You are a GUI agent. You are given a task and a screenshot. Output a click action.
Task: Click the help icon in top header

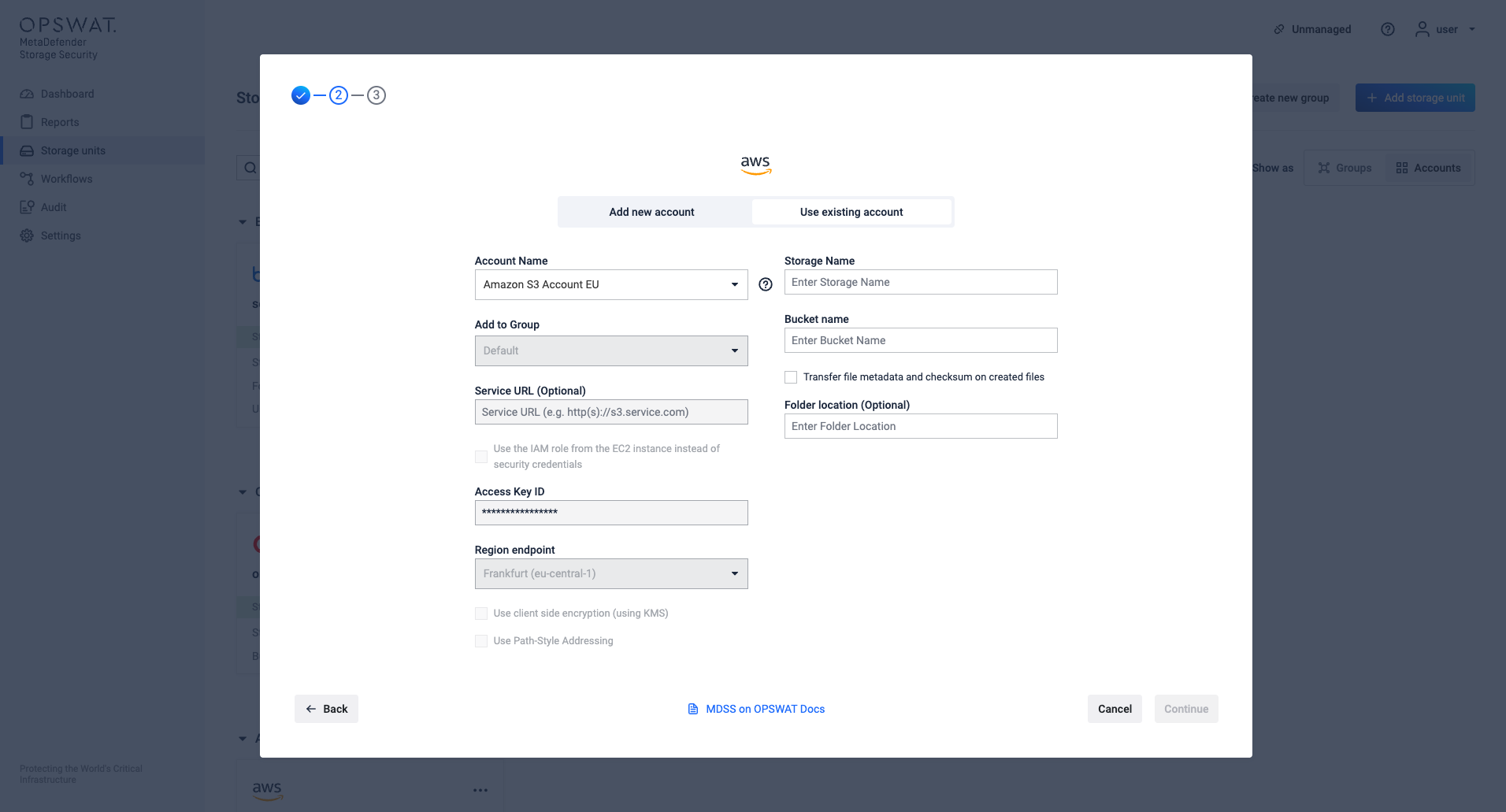tap(1388, 29)
